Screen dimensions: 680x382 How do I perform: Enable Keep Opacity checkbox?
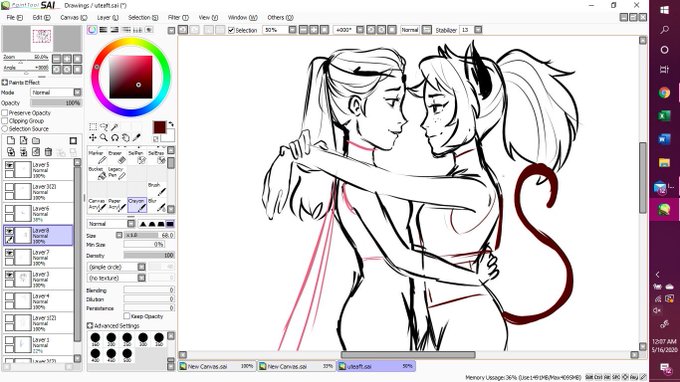pyautogui.click(x=127, y=316)
